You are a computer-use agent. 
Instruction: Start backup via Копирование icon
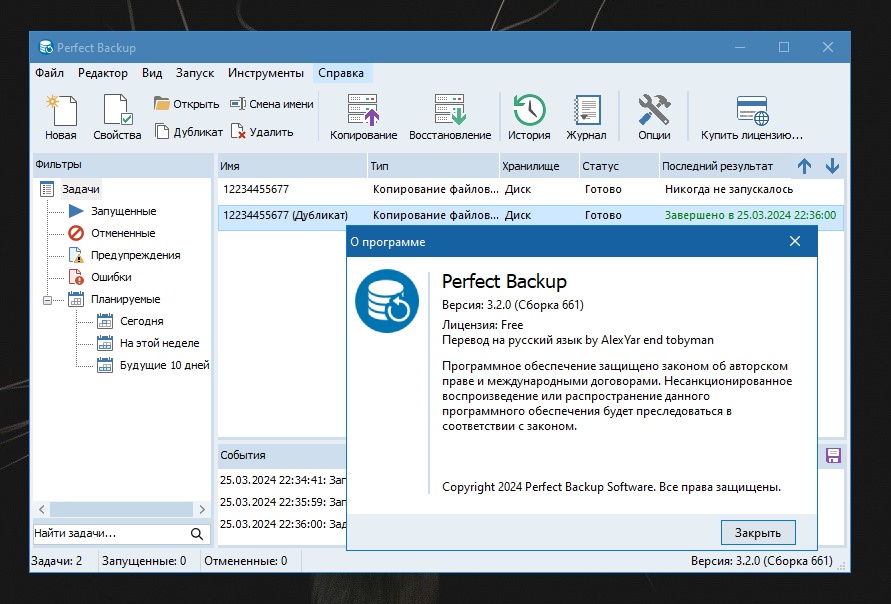tap(363, 110)
